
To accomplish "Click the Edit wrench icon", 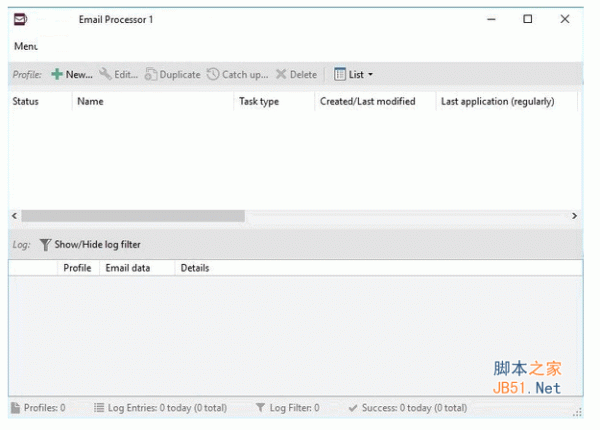I will point(105,75).
